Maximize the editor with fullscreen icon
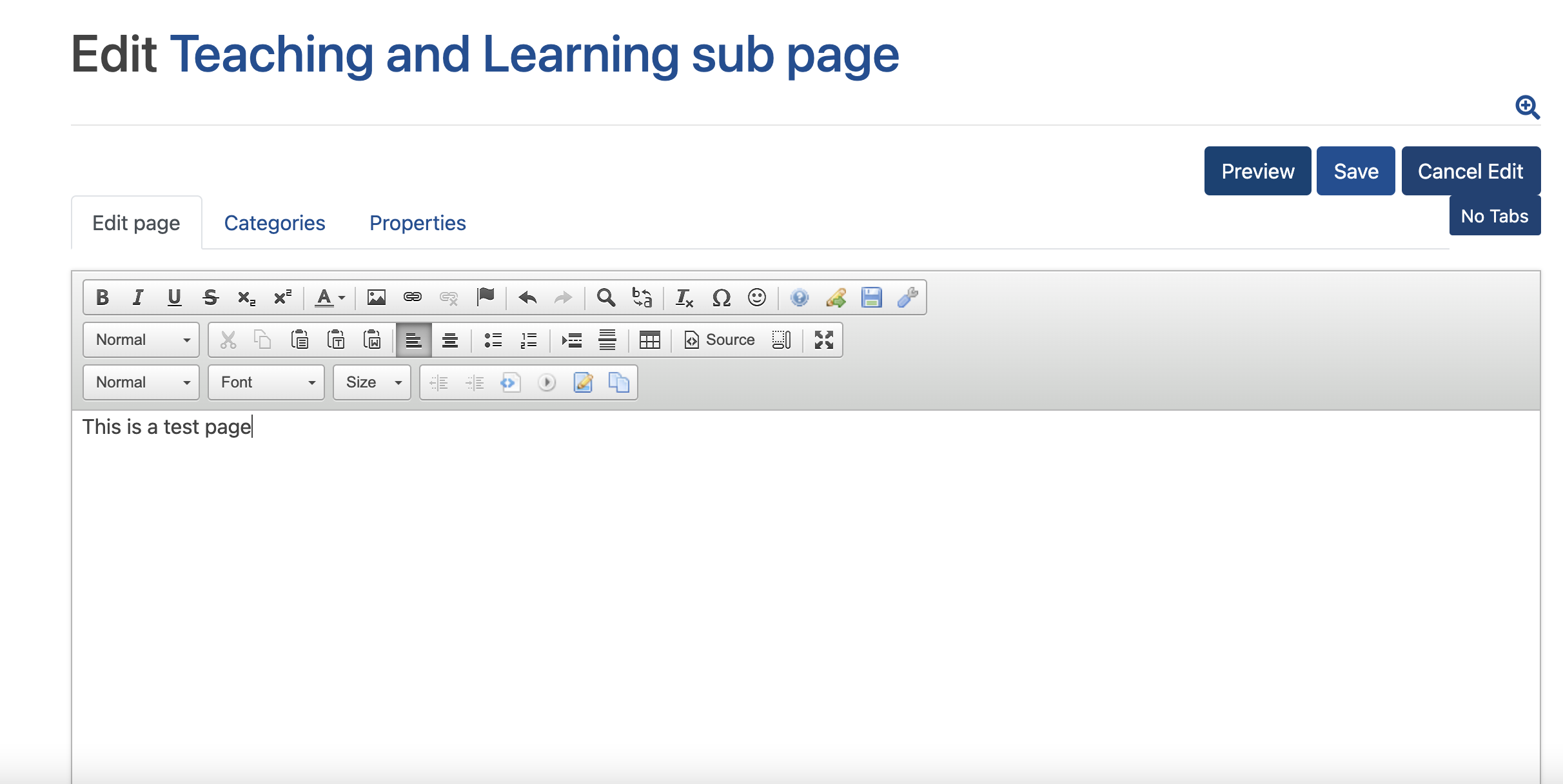 click(823, 340)
